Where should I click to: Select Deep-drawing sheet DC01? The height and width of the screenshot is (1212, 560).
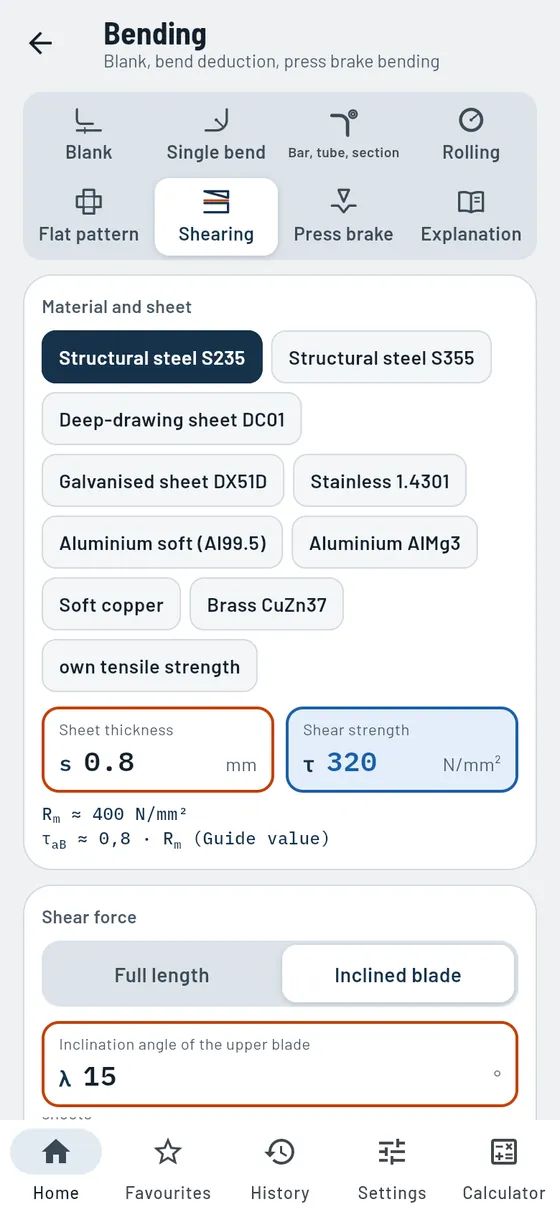(172, 419)
